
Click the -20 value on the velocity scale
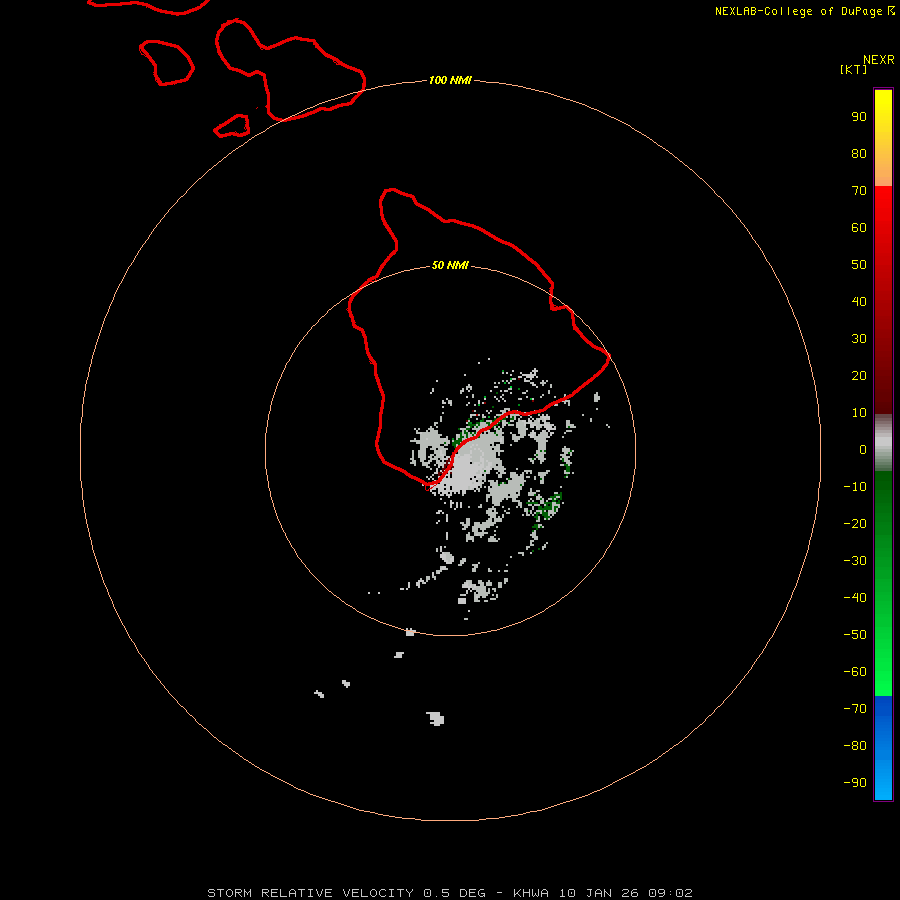pos(855,524)
